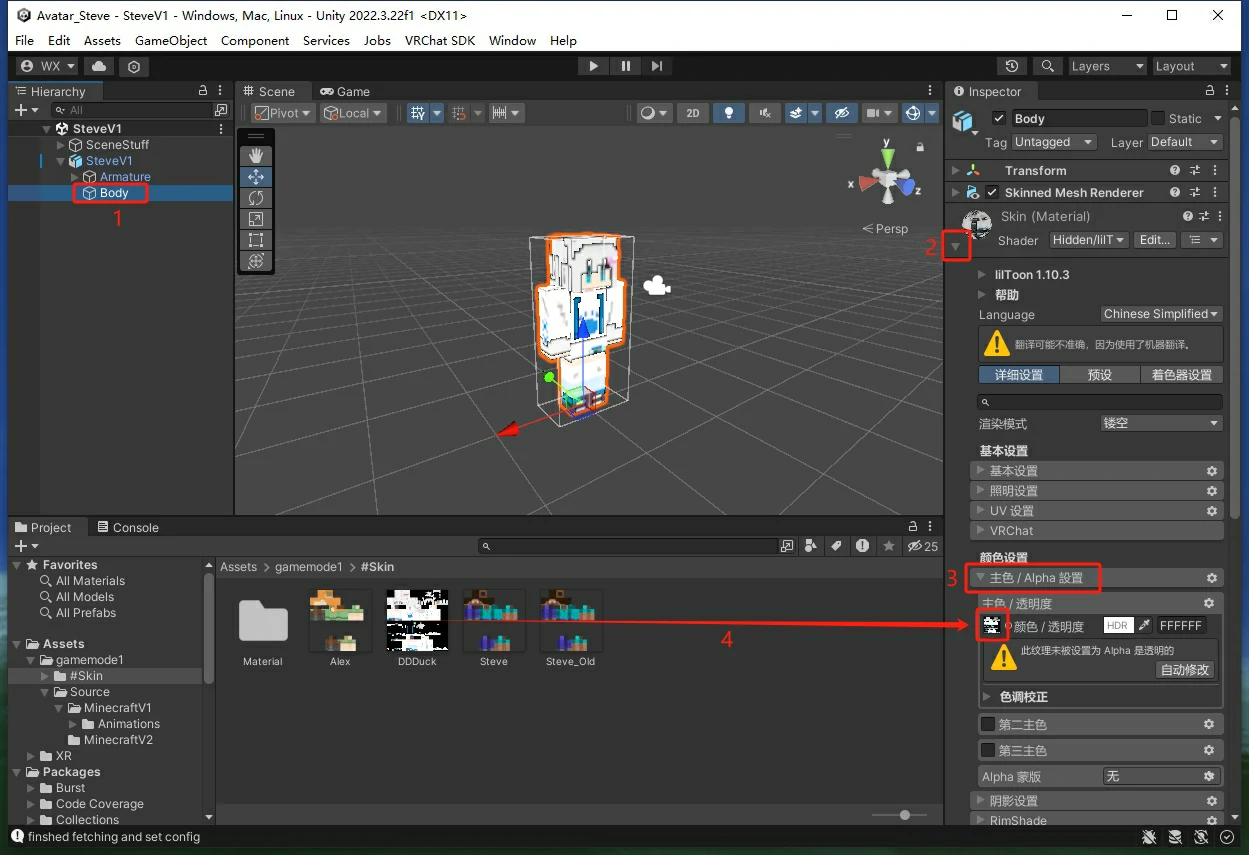The width and height of the screenshot is (1249, 855).
Task: Open Shader Hidden/lilT dropdown
Action: tap(1088, 240)
